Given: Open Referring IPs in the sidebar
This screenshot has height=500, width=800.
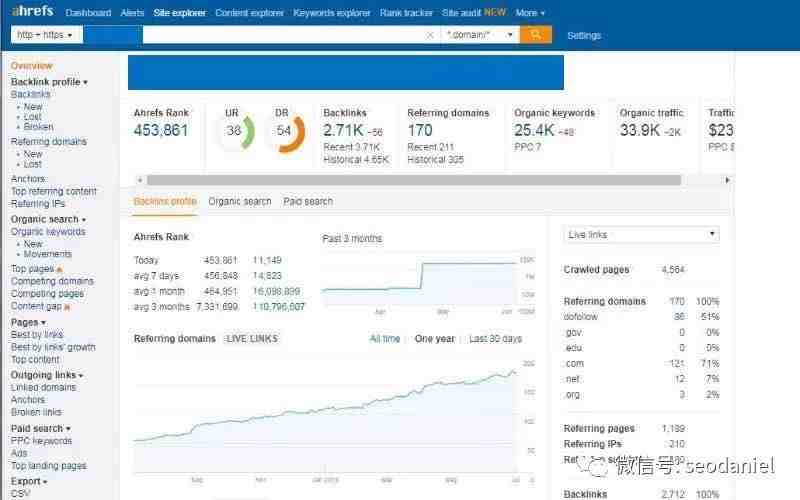Looking at the screenshot, I should pos(38,204).
